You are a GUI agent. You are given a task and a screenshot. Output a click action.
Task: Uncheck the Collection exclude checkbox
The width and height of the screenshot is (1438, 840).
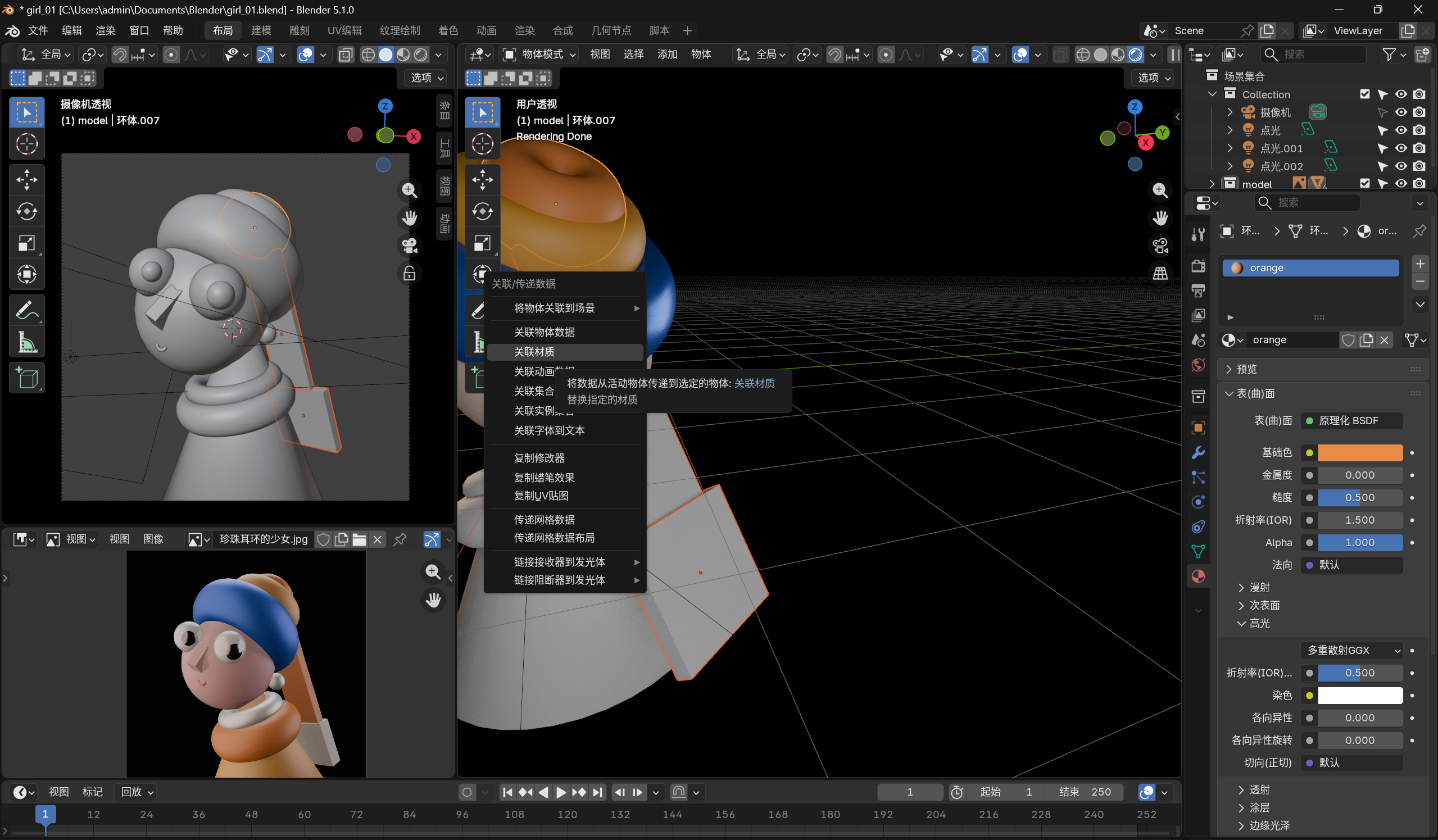[1364, 94]
